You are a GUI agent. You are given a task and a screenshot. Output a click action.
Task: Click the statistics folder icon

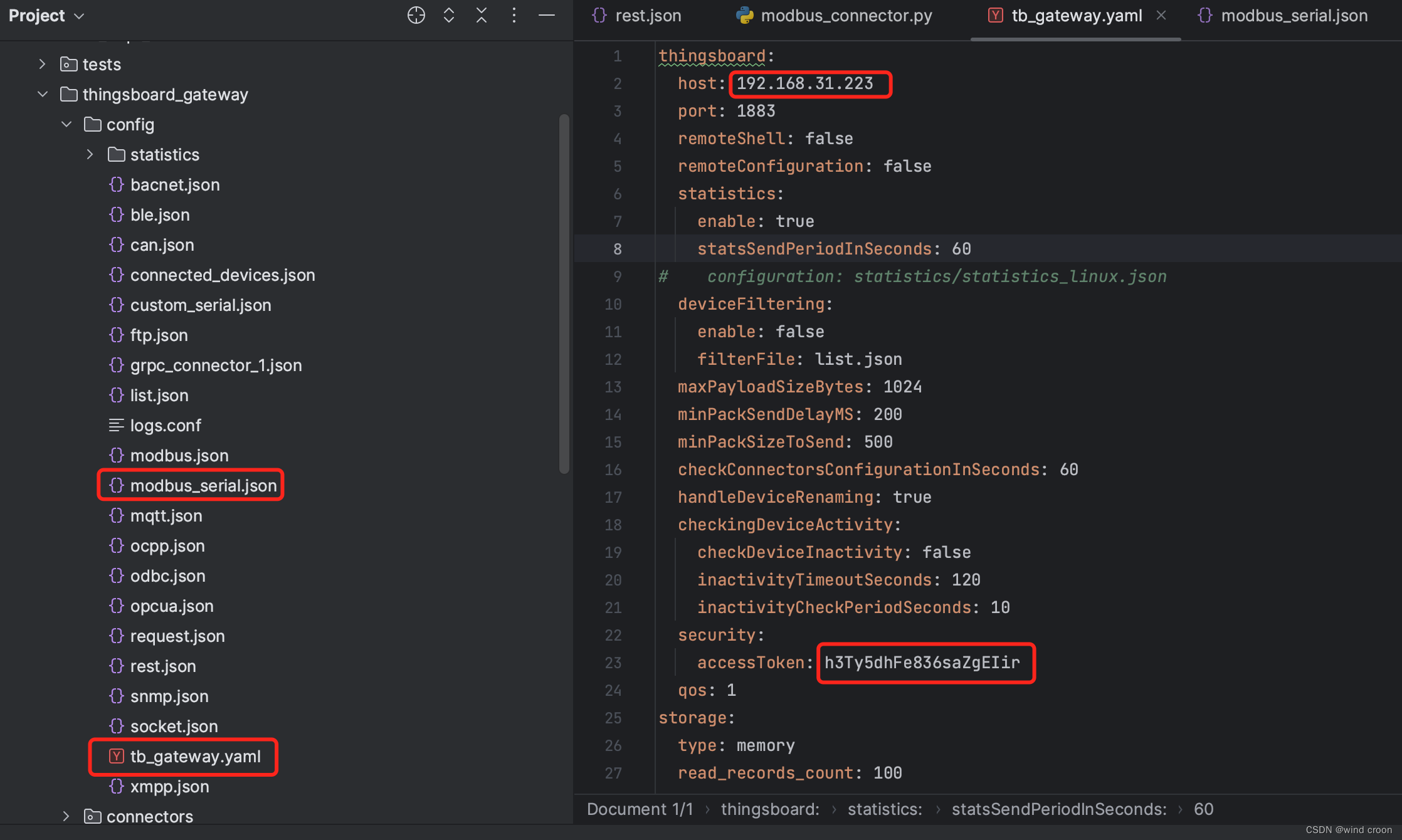[x=117, y=154]
